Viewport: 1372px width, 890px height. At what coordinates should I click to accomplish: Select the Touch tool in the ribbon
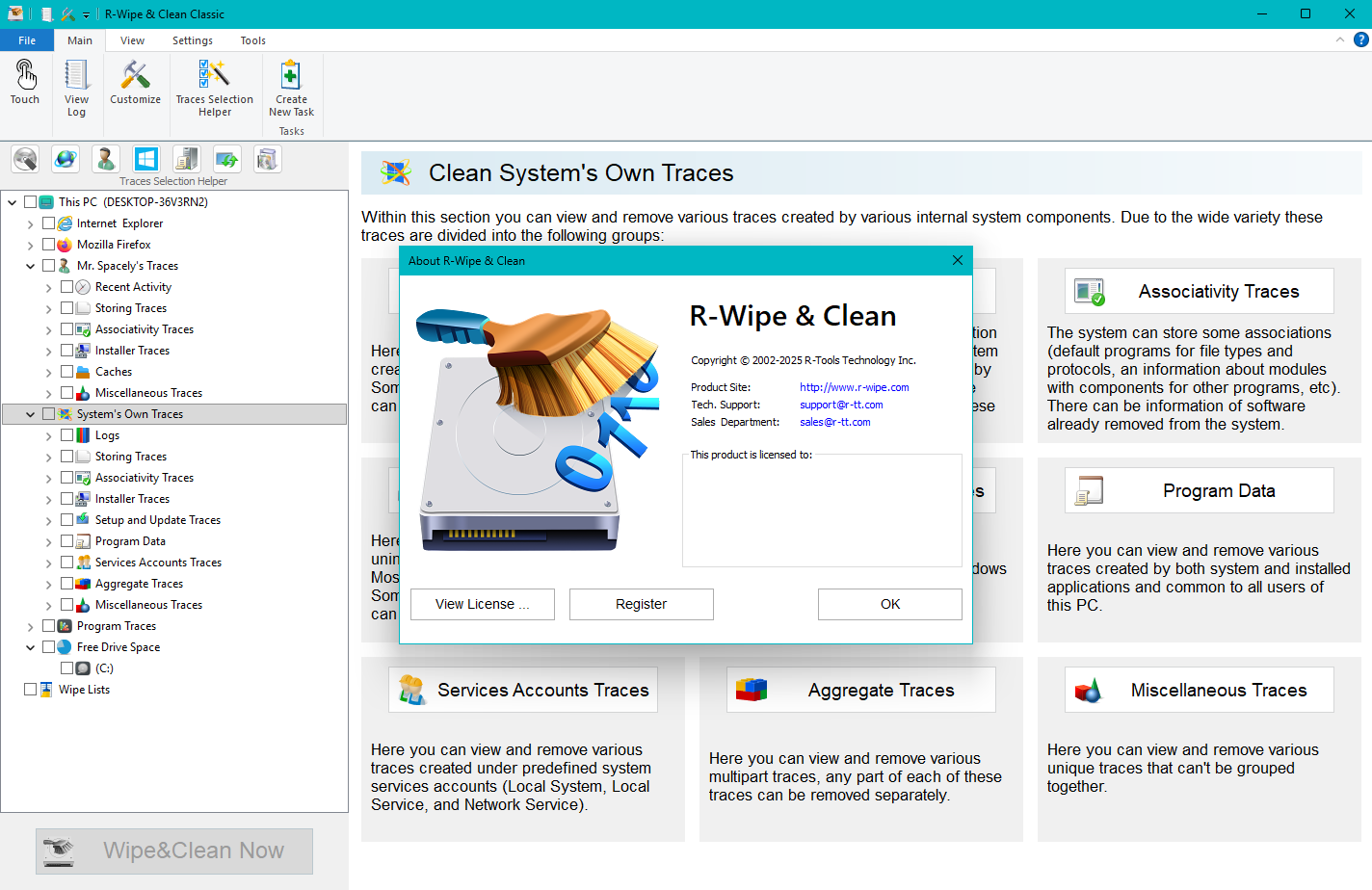click(x=25, y=83)
